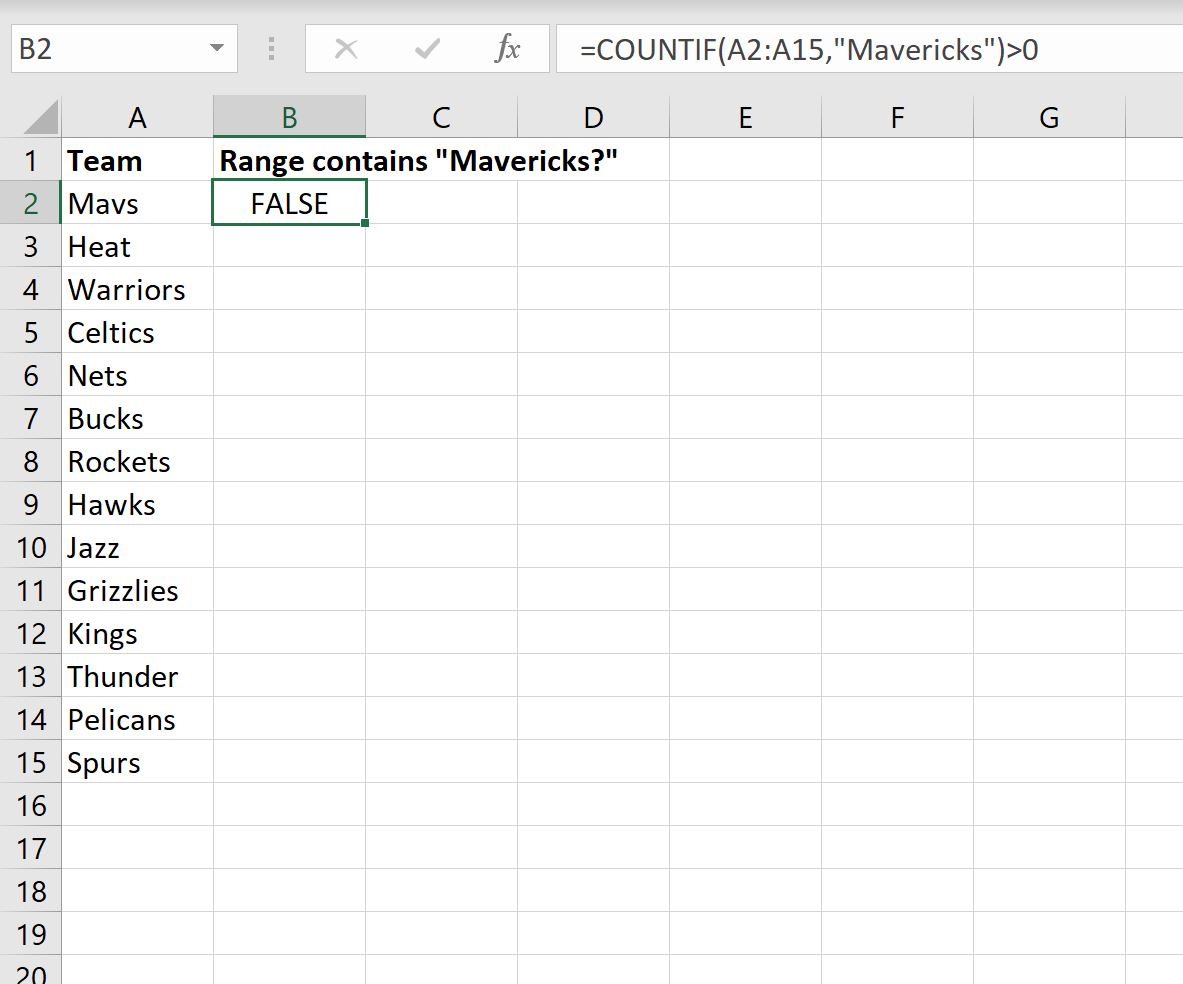Image resolution: width=1183 pixels, height=984 pixels.
Task: Click the Insert Function (fx) icon
Action: coord(509,47)
